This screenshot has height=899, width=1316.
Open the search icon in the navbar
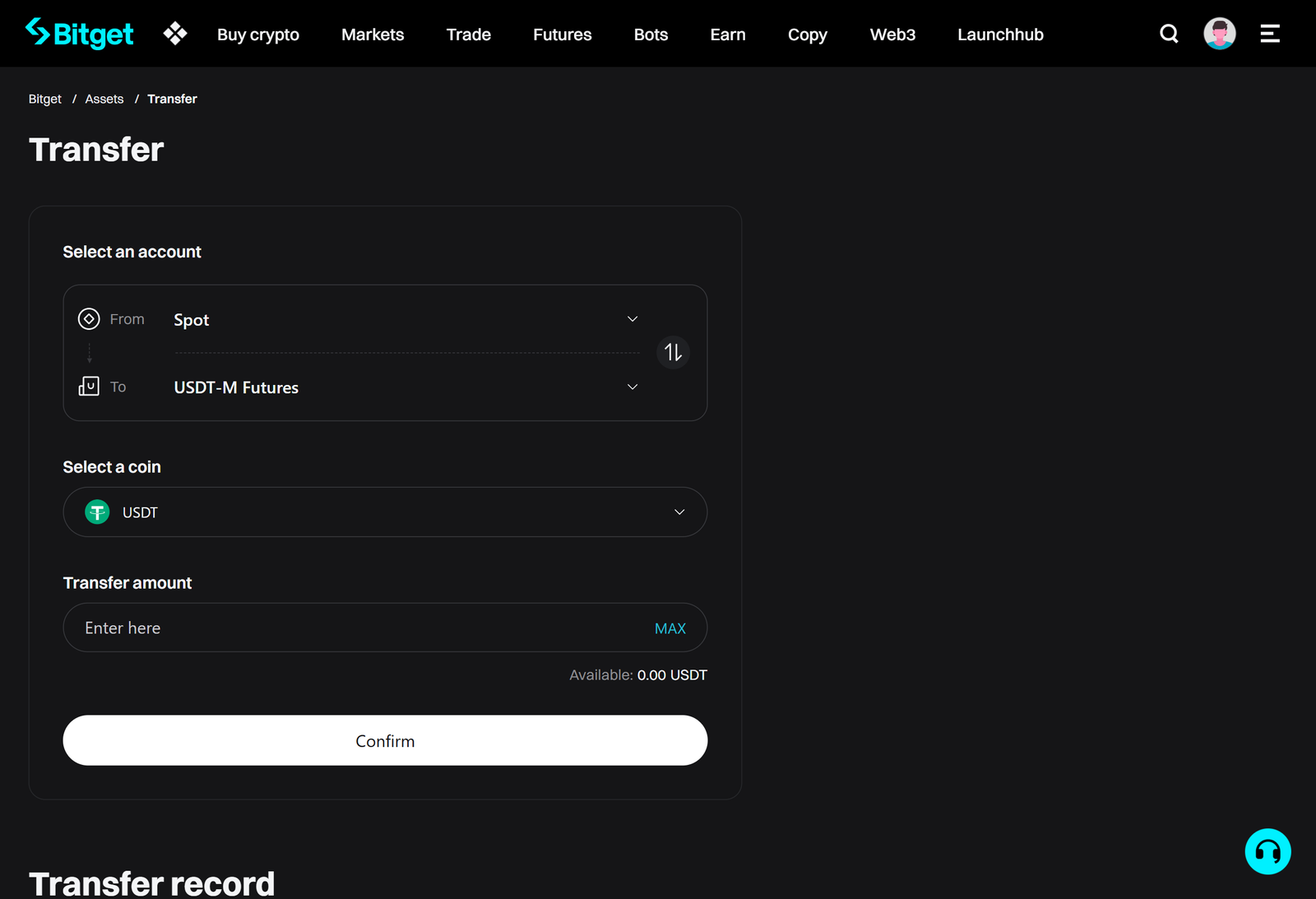coord(1169,34)
